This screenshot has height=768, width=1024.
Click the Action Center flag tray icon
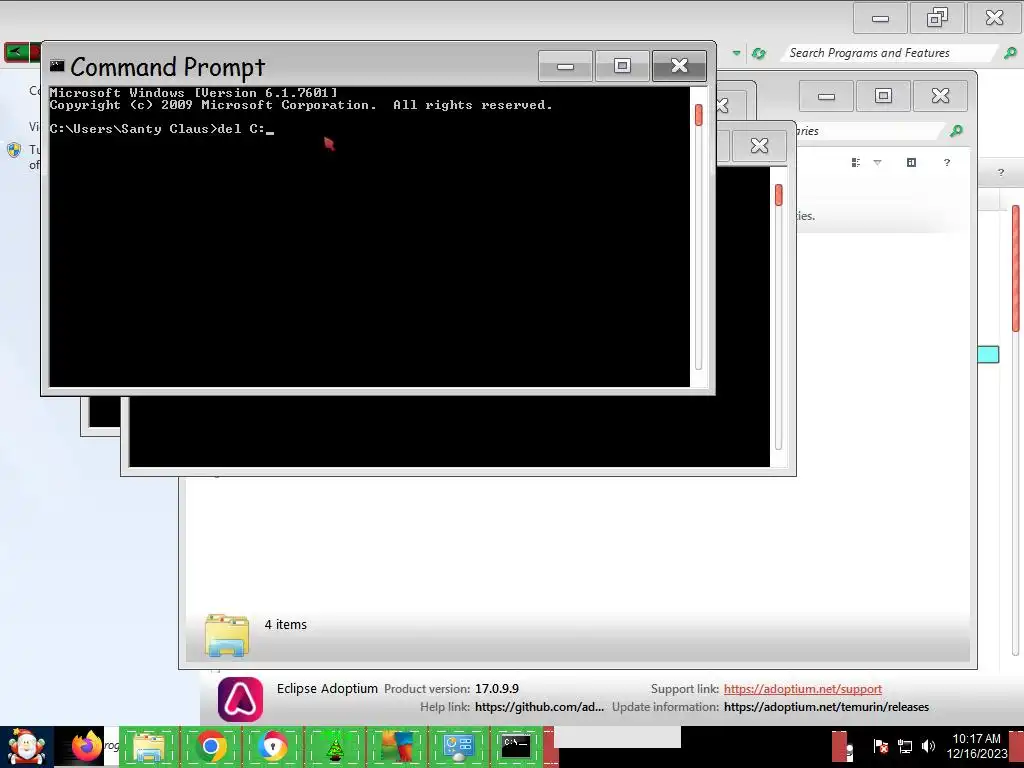(880, 746)
